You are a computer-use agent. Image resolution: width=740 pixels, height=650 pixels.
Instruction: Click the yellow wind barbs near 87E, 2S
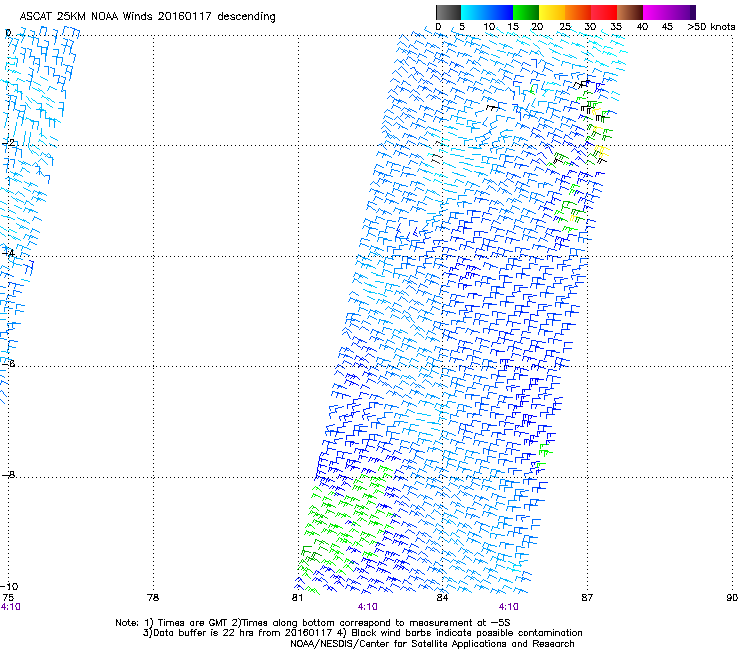pos(600,152)
